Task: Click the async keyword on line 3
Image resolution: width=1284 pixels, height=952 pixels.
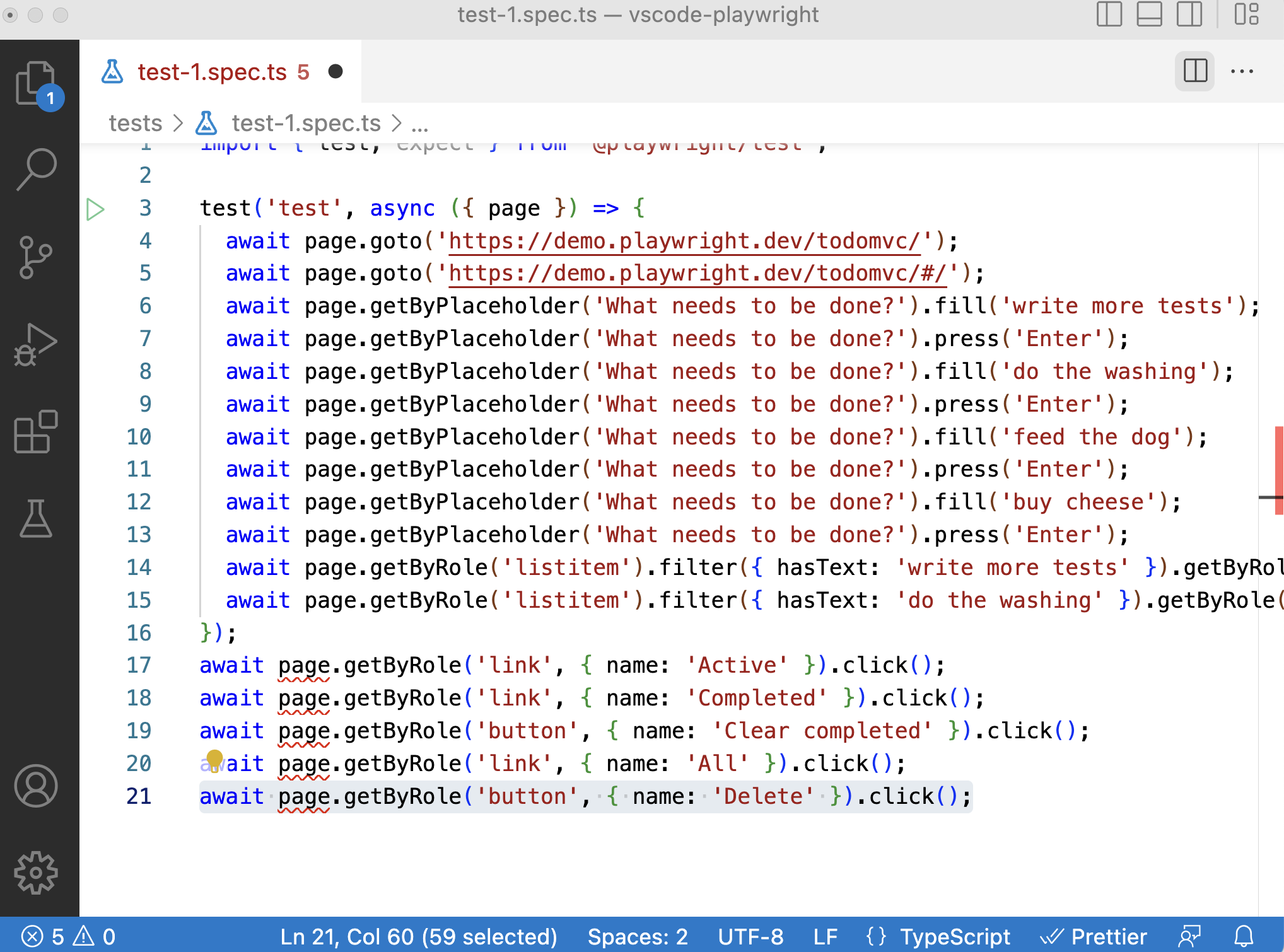Action: [402, 208]
